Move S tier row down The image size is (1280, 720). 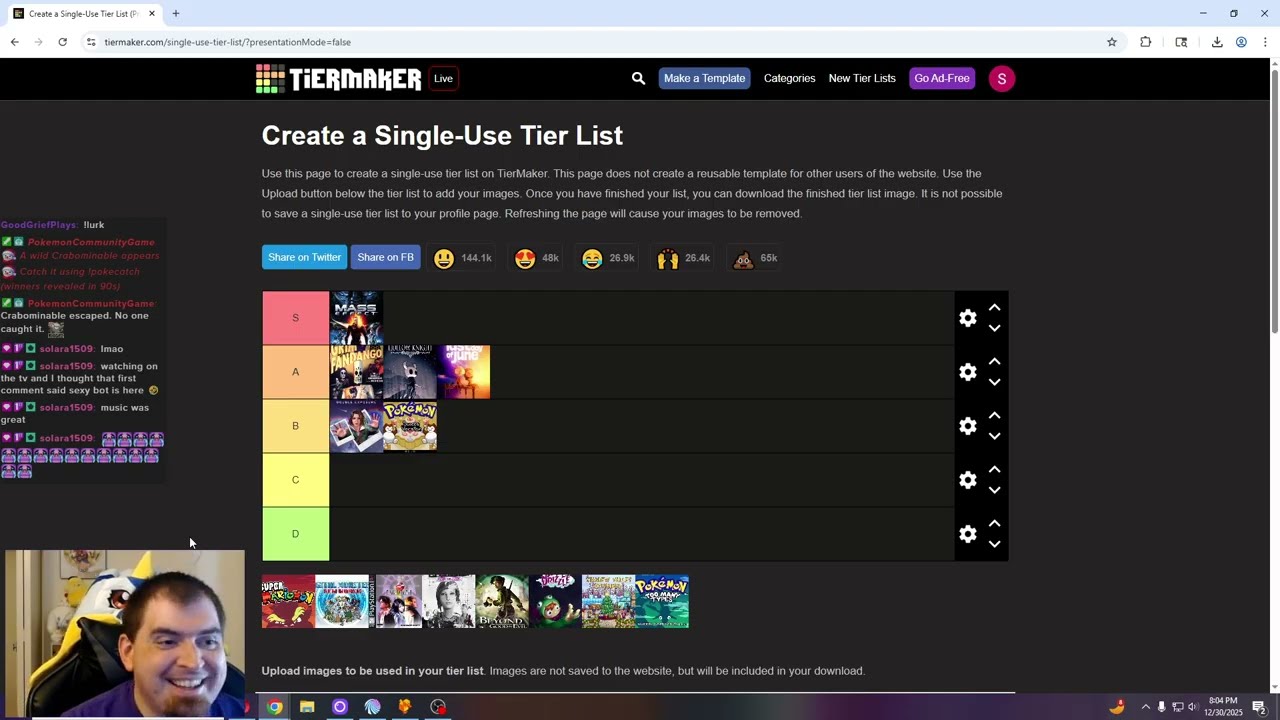click(x=994, y=328)
